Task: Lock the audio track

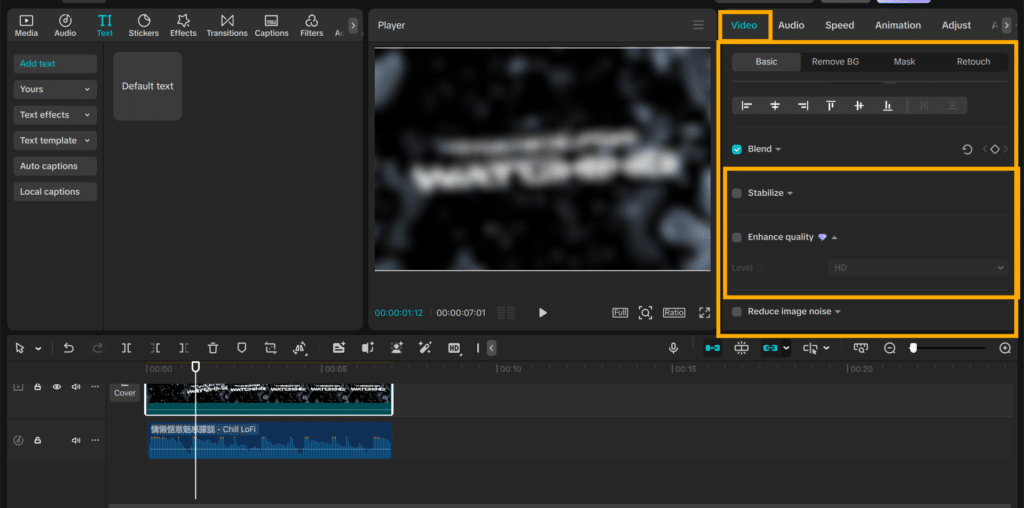Action: [37, 441]
